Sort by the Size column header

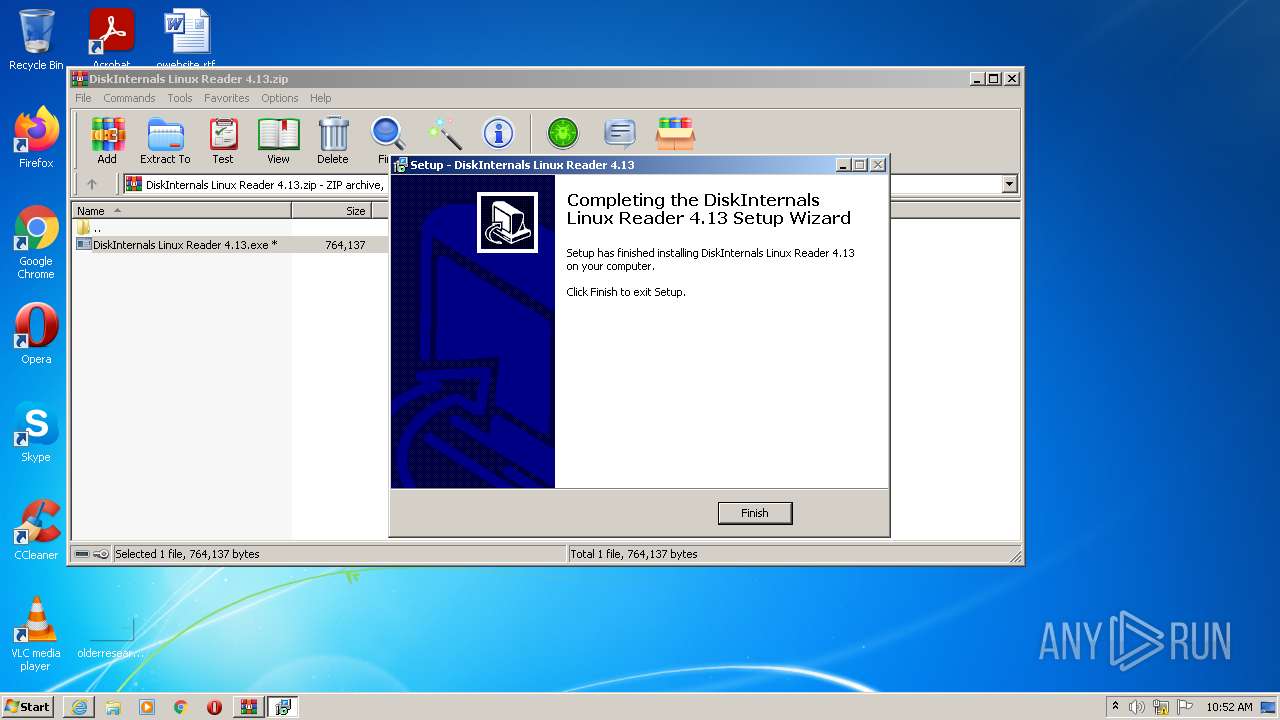pyautogui.click(x=332, y=210)
